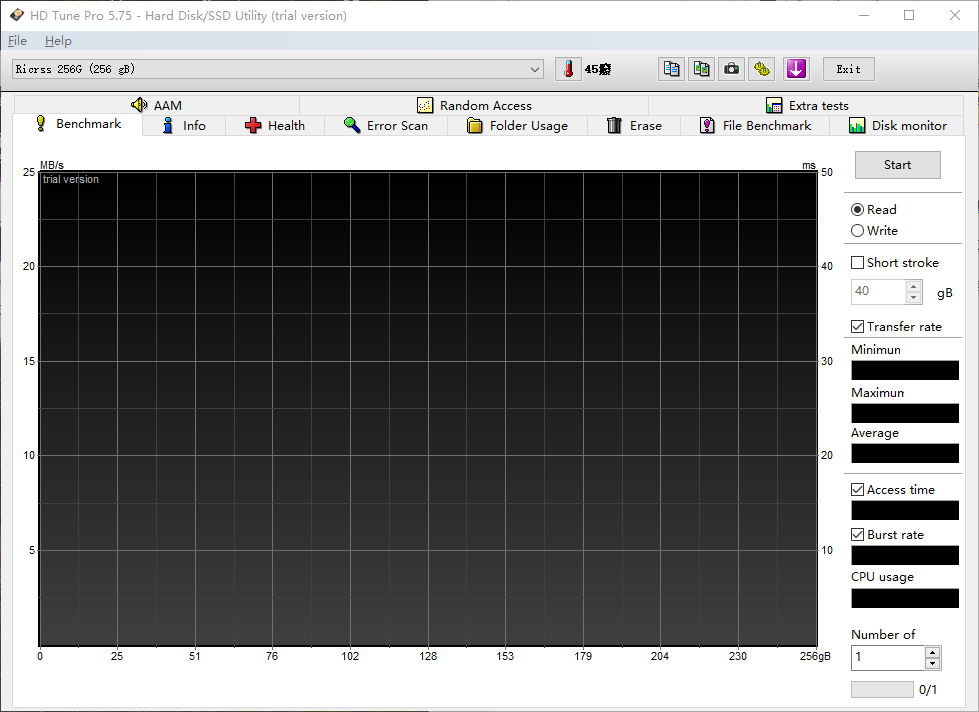Viewport: 979px width, 712px height.
Task: Click the copy information to clipboard icon
Action: click(x=671, y=68)
